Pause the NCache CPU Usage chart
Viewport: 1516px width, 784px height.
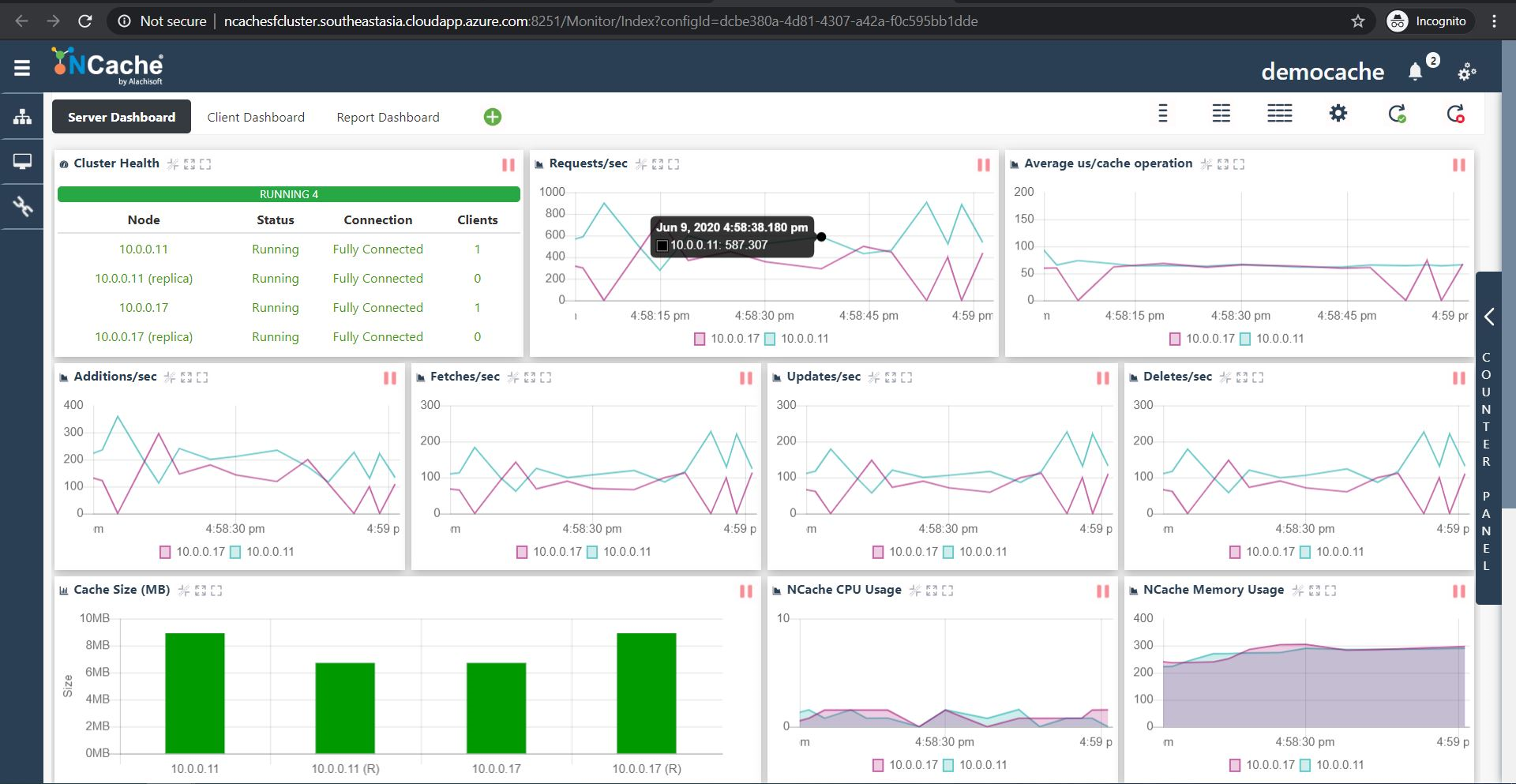[x=1103, y=591]
